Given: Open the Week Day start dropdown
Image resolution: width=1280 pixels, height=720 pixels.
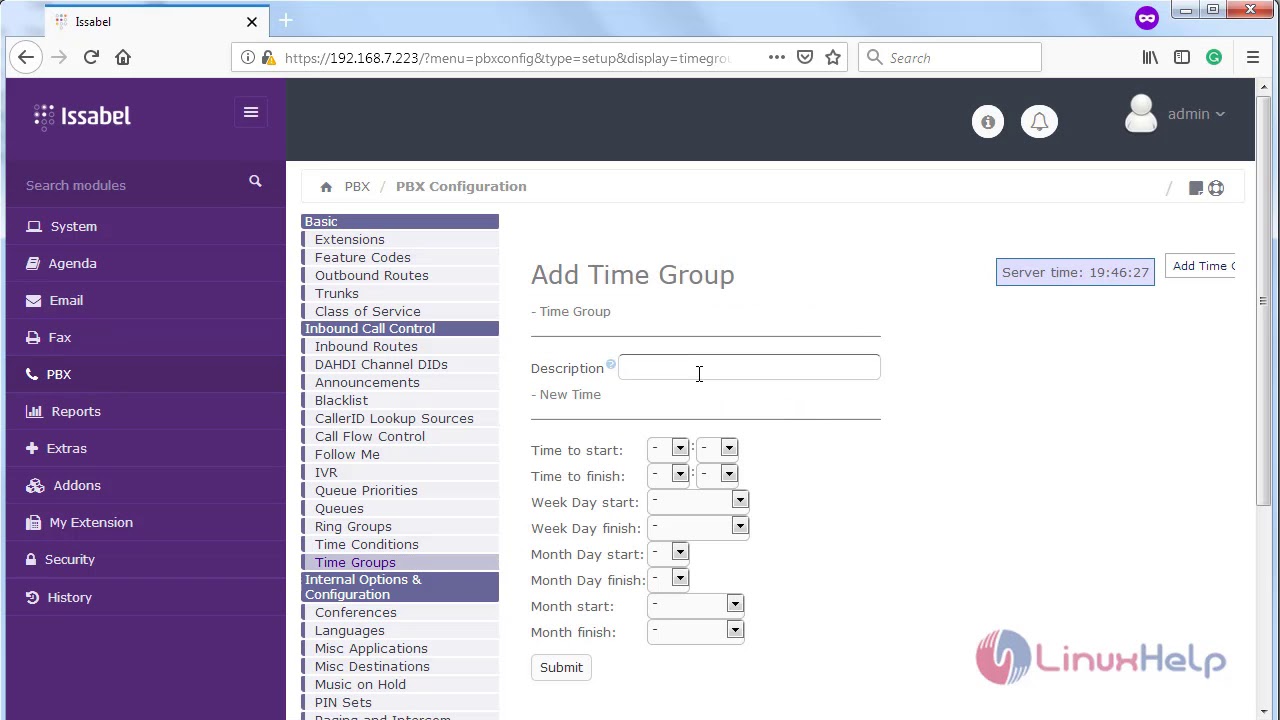Looking at the screenshot, I should [x=698, y=500].
